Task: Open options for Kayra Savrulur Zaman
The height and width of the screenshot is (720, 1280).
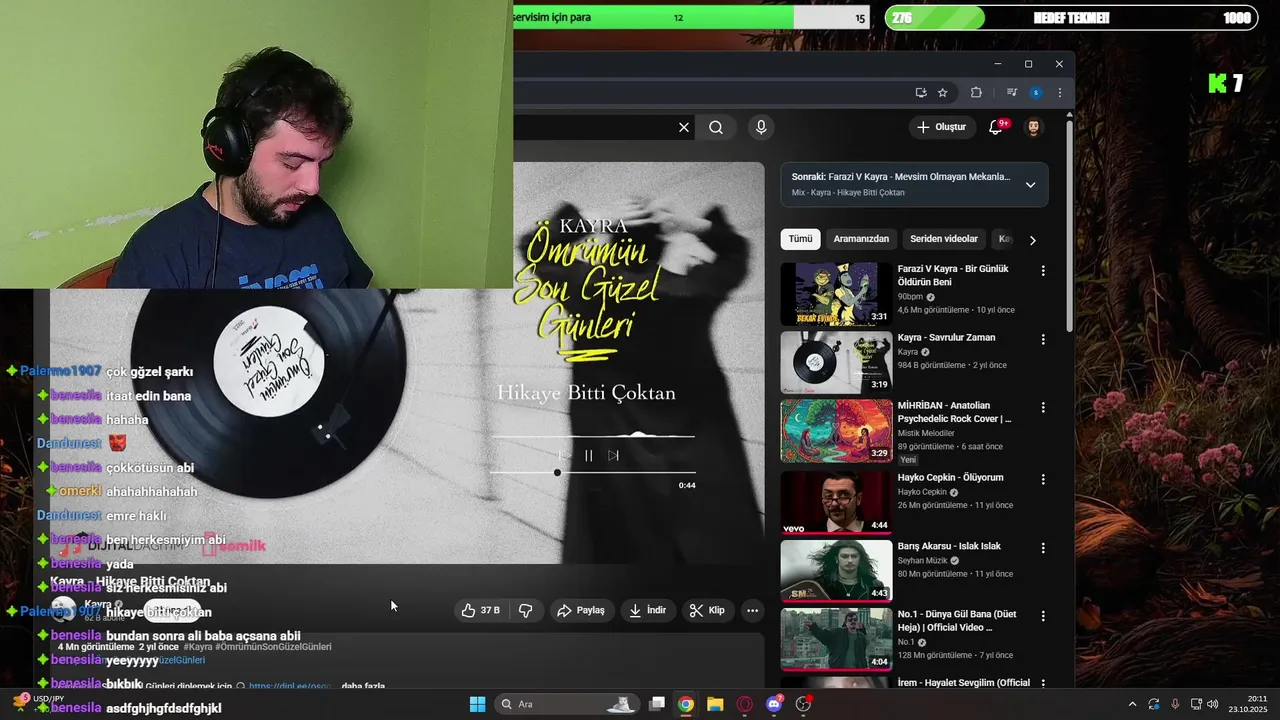Action: [1043, 339]
